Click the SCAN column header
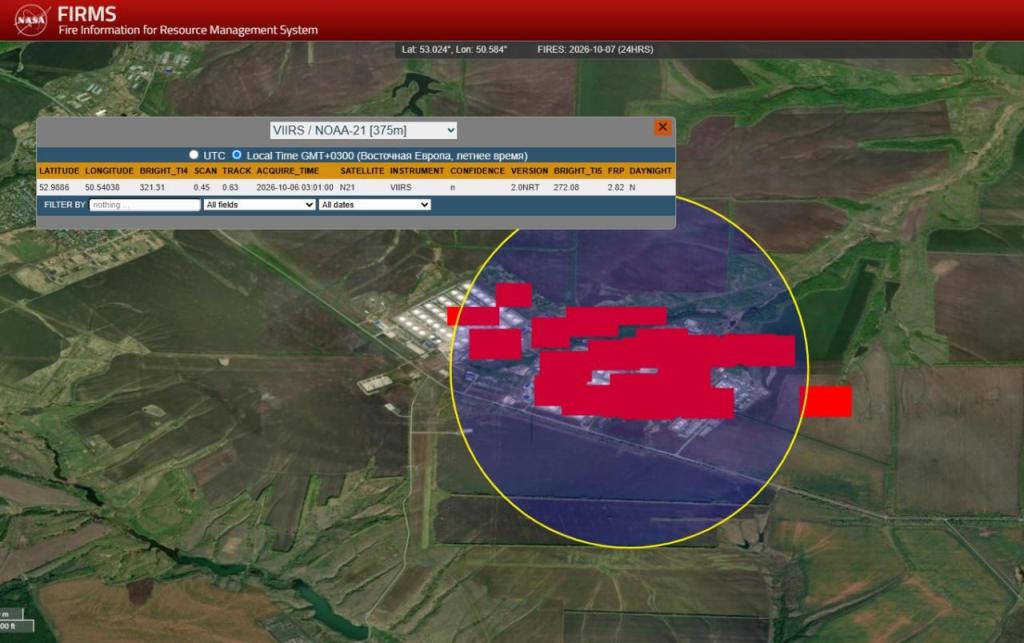The width and height of the screenshot is (1024, 643). pos(205,171)
